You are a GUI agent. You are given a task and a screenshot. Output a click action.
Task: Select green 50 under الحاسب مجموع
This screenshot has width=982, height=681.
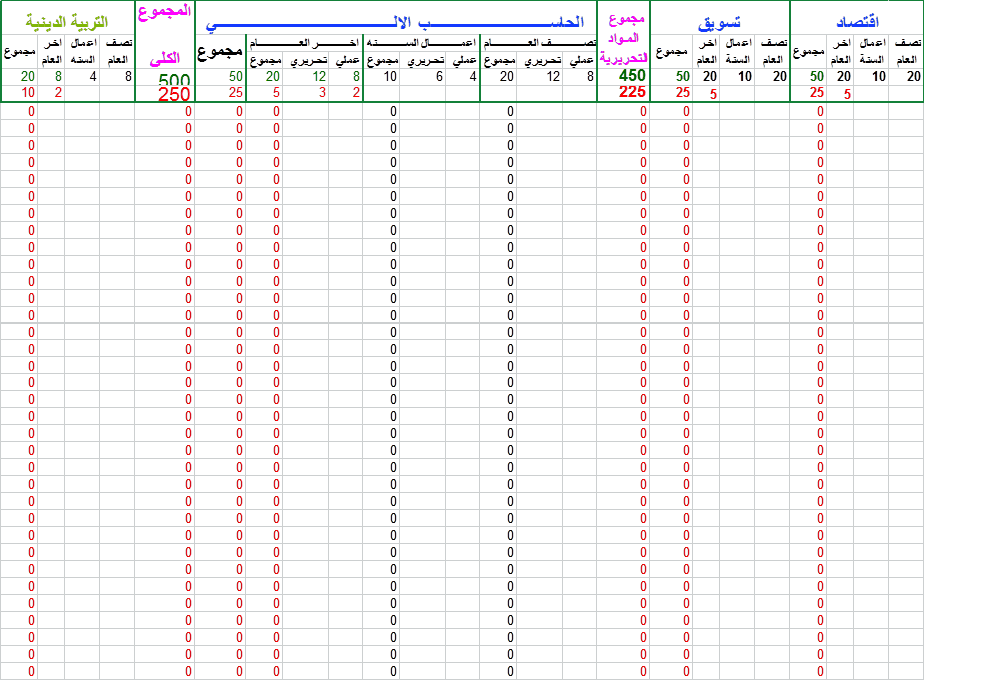tap(235, 76)
